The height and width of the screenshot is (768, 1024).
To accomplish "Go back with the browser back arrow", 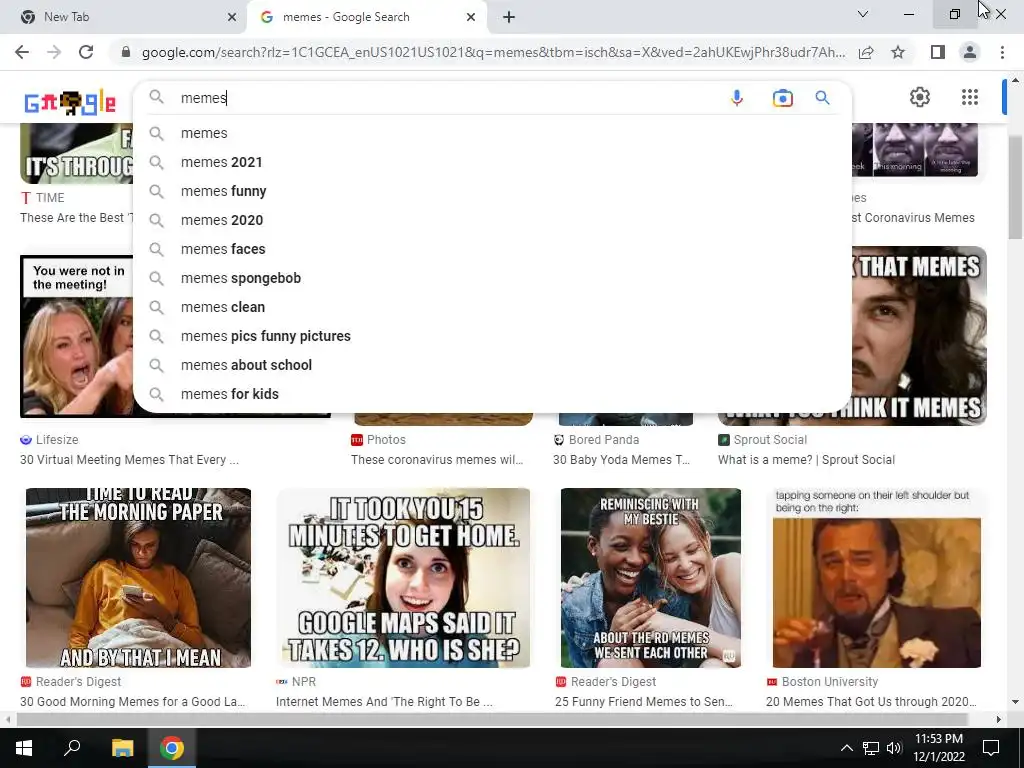I will point(22,52).
